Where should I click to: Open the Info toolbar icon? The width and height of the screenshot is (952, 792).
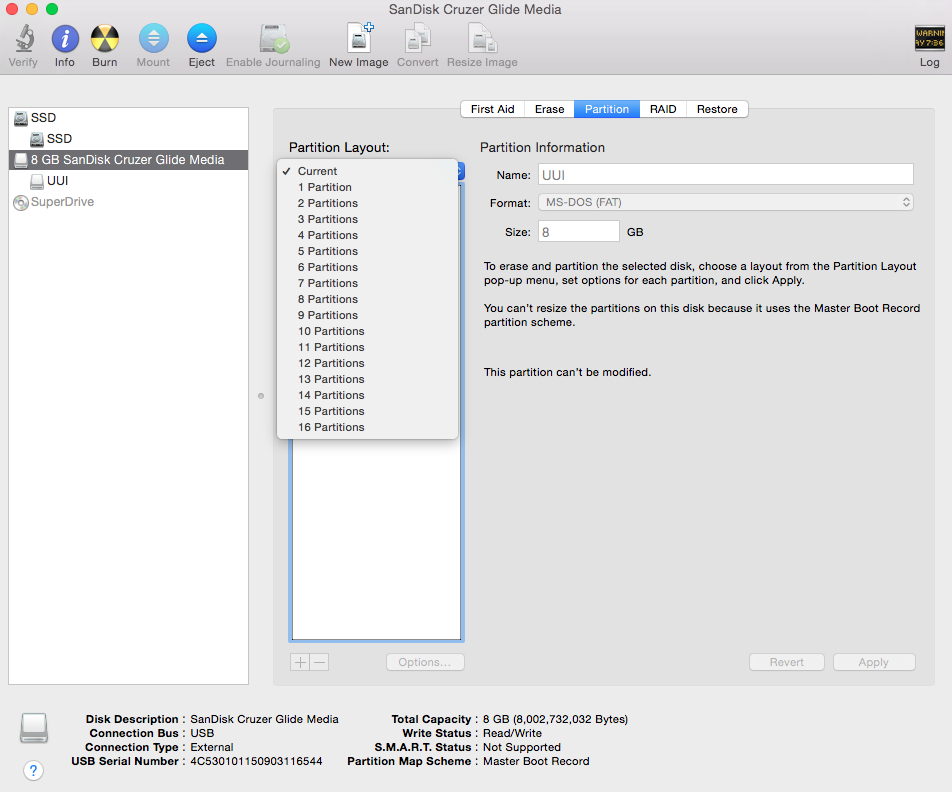65,39
